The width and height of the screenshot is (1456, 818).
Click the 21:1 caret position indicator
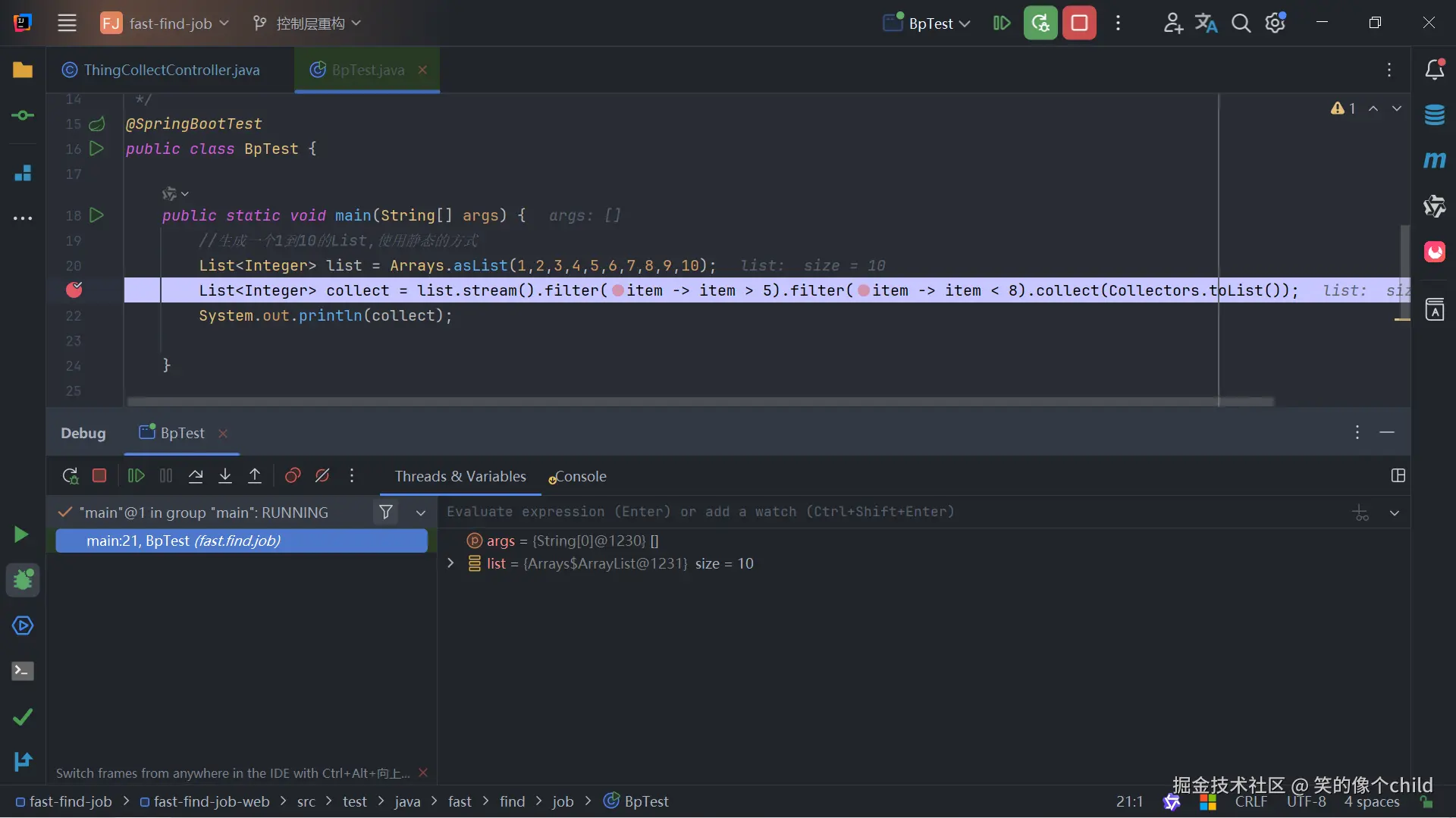pos(1130,801)
